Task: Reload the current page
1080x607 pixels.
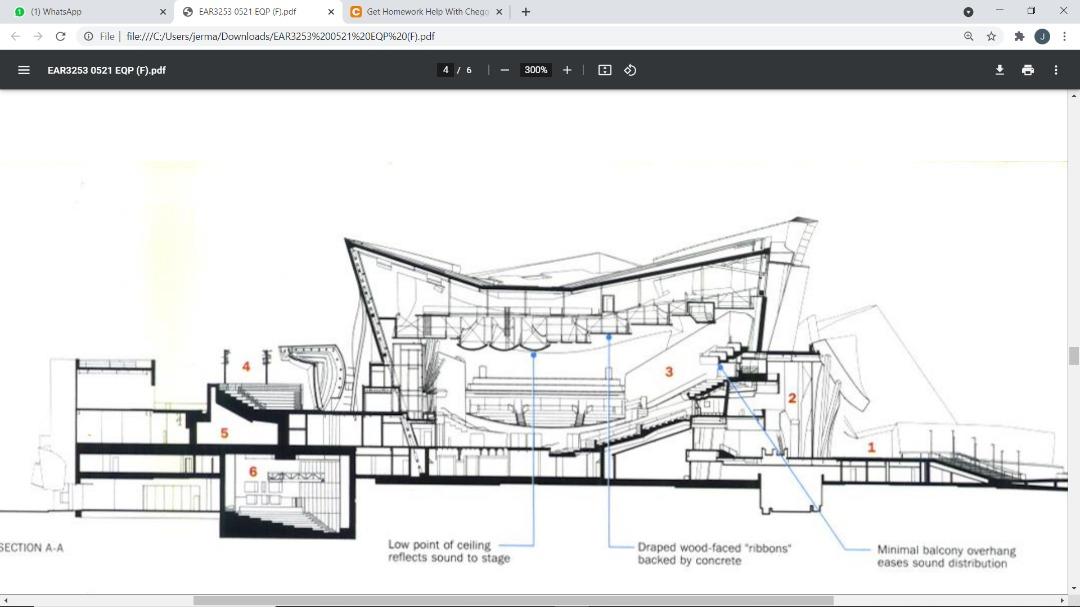Action: pos(61,37)
